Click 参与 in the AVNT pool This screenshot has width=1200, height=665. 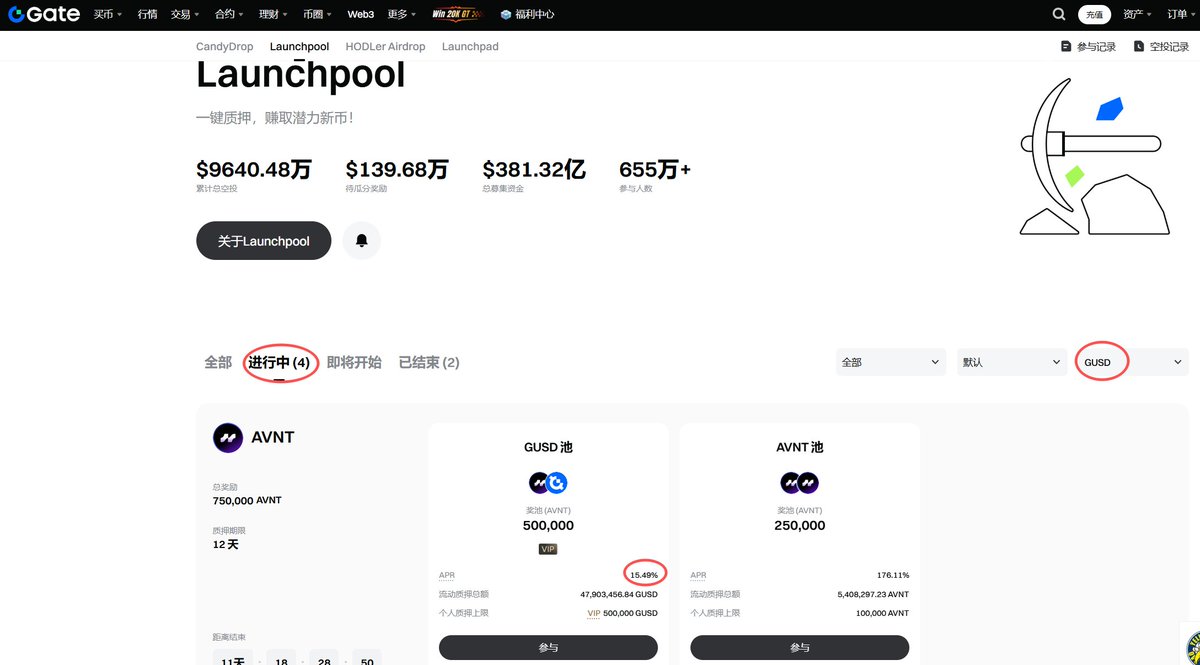point(800,647)
